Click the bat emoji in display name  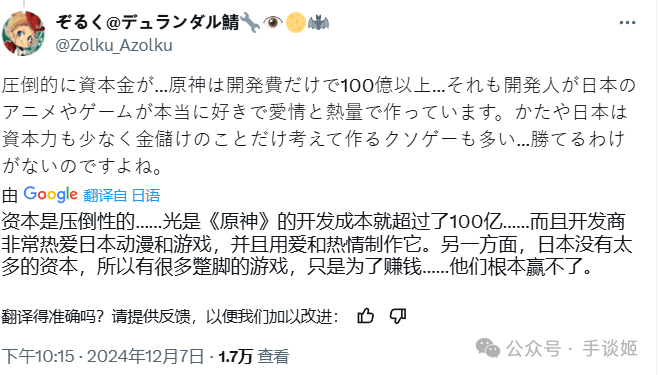[x=319, y=22]
